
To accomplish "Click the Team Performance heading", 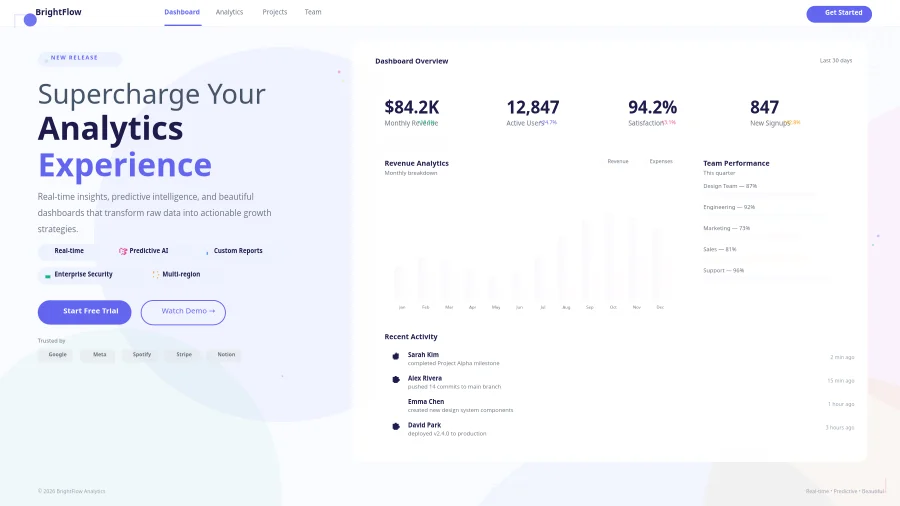I will coord(736,164).
